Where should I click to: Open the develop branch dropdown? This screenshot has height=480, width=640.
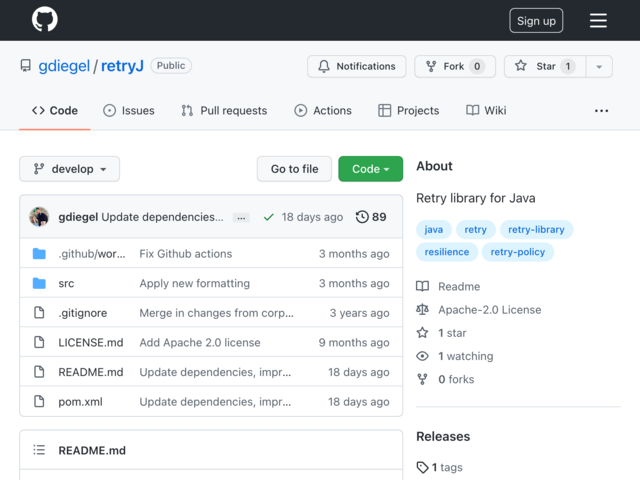tap(70, 169)
